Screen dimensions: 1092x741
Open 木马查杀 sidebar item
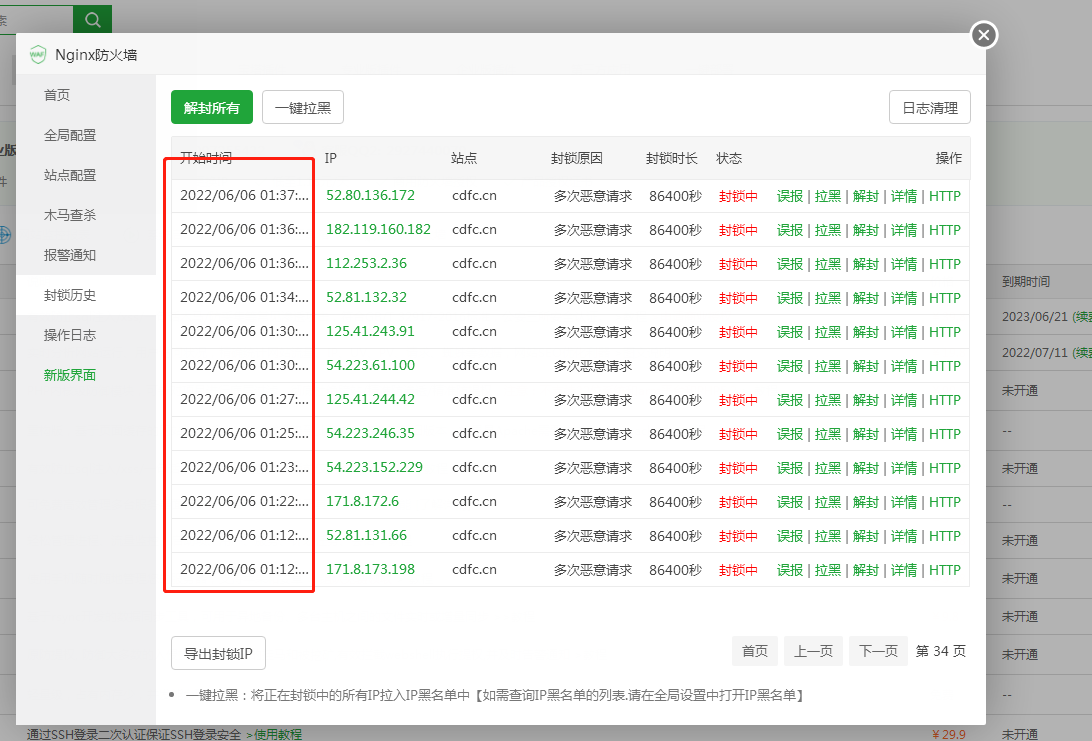(x=70, y=215)
